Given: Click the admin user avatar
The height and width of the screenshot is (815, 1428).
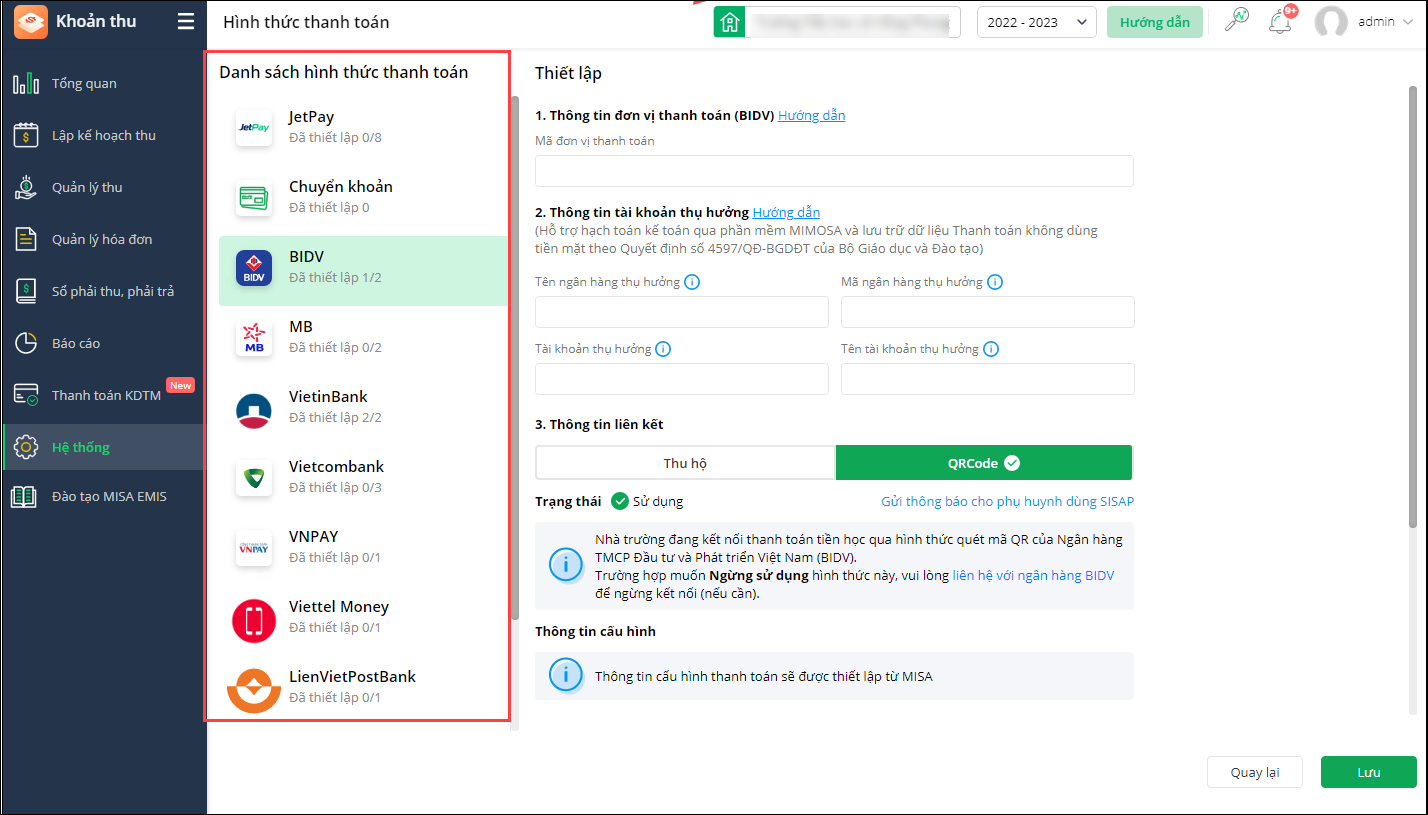Looking at the screenshot, I should pos(1331,22).
